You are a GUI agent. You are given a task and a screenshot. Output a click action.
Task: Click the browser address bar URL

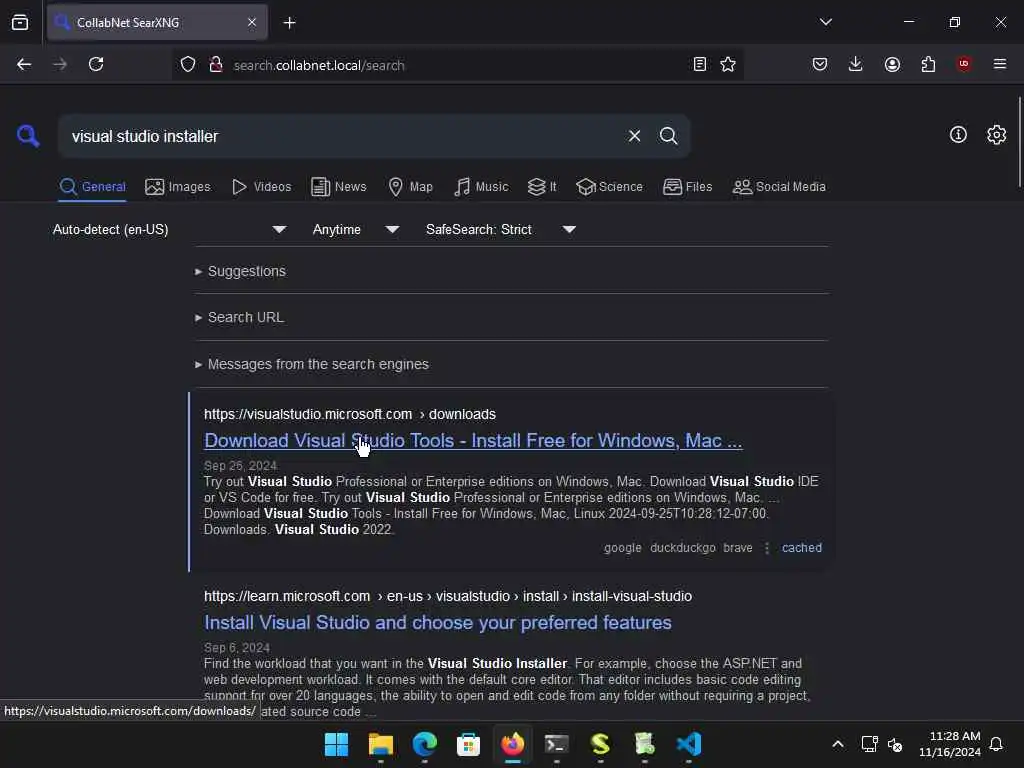pos(319,65)
